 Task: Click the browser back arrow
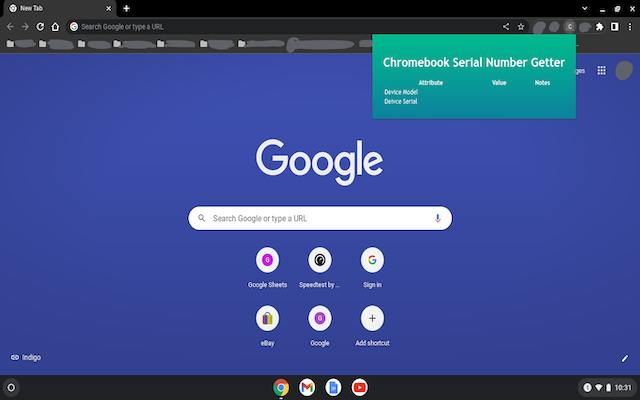(x=10, y=27)
